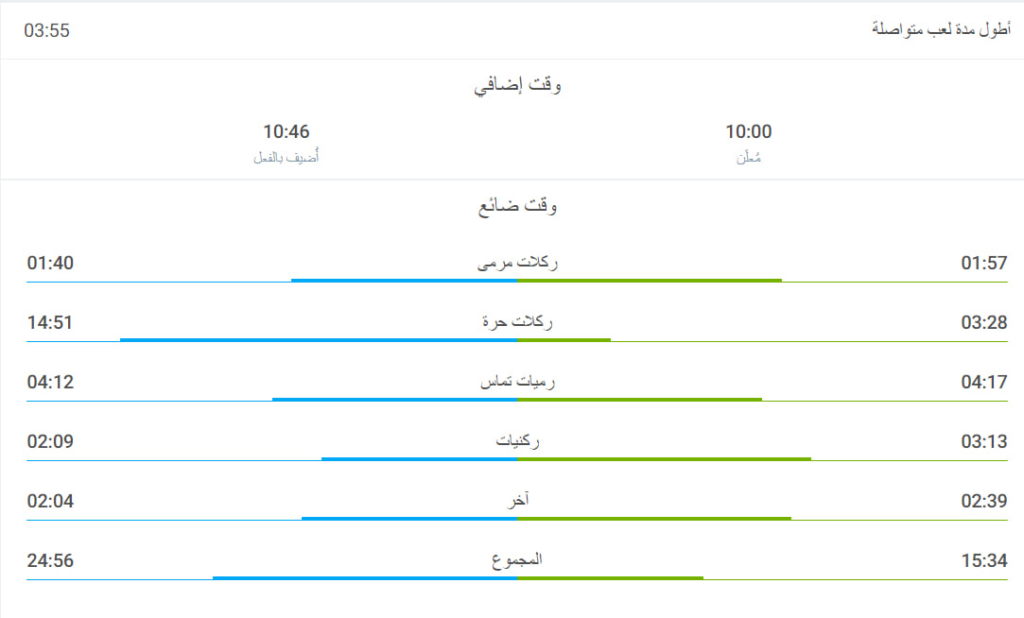
Task: Click the رميات تماس row label
Action: pos(517,382)
